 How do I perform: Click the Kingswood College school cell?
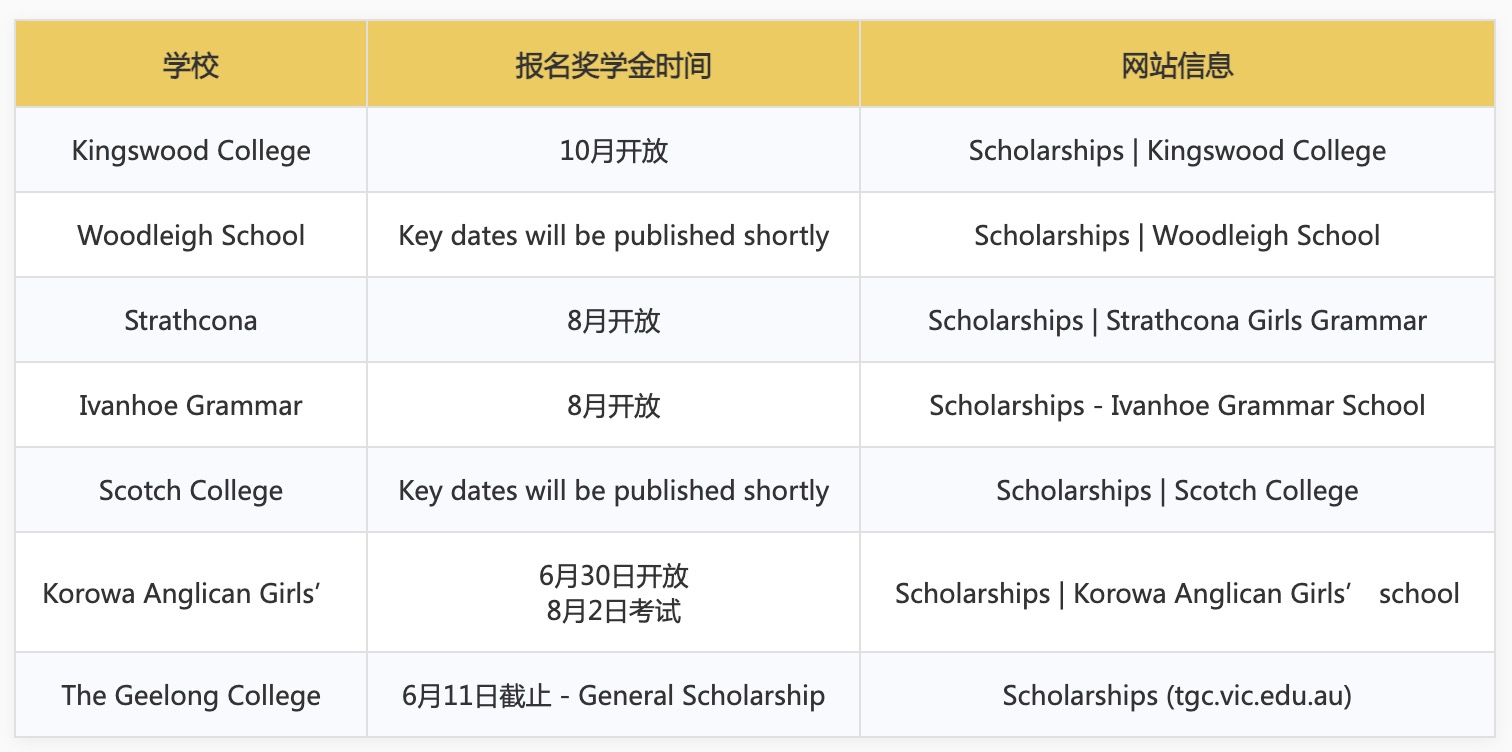tap(191, 150)
